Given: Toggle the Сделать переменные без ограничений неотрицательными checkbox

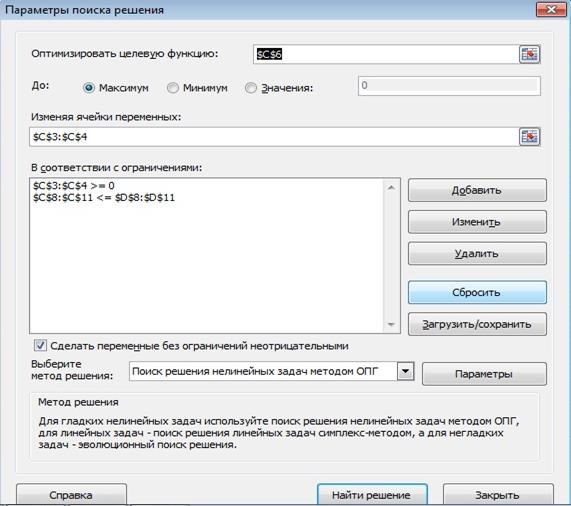Looking at the screenshot, I should 40,345.
